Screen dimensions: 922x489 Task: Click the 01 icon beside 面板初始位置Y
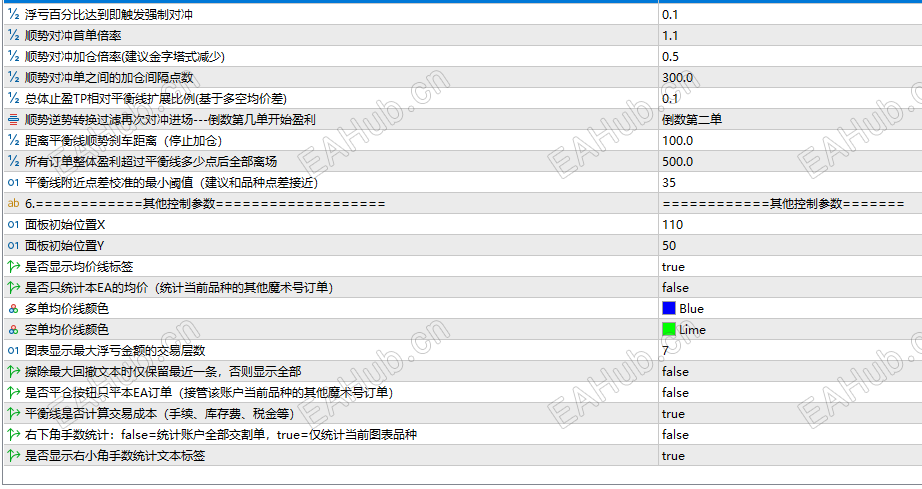point(14,246)
